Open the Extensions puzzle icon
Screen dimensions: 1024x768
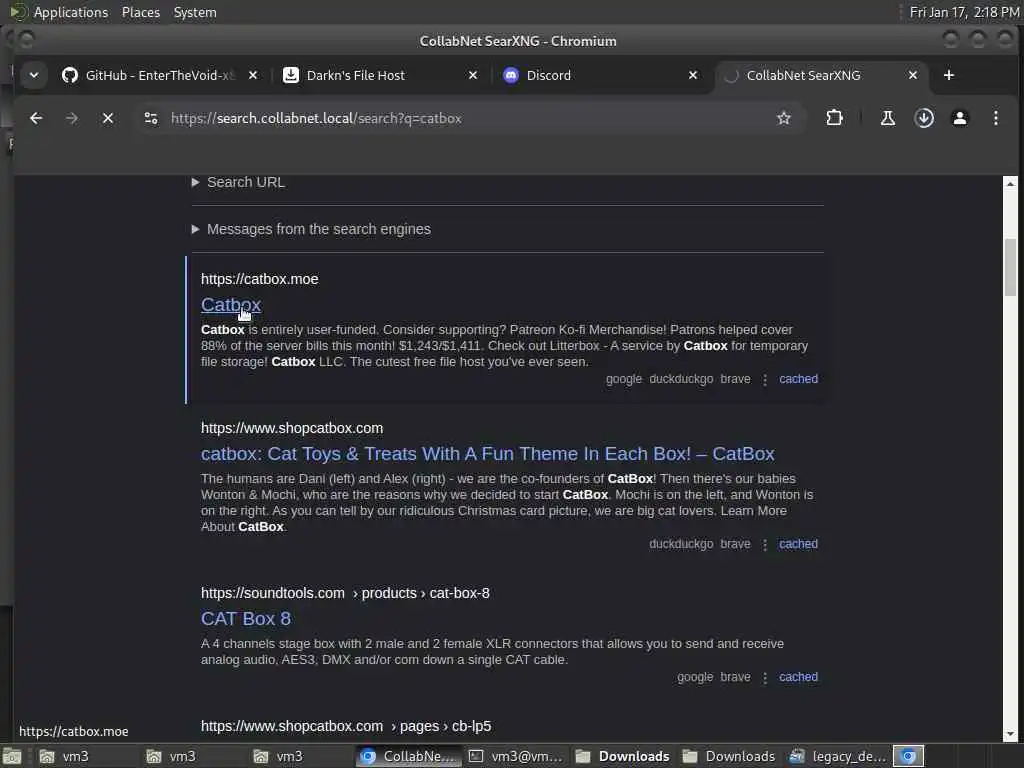(834, 118)
